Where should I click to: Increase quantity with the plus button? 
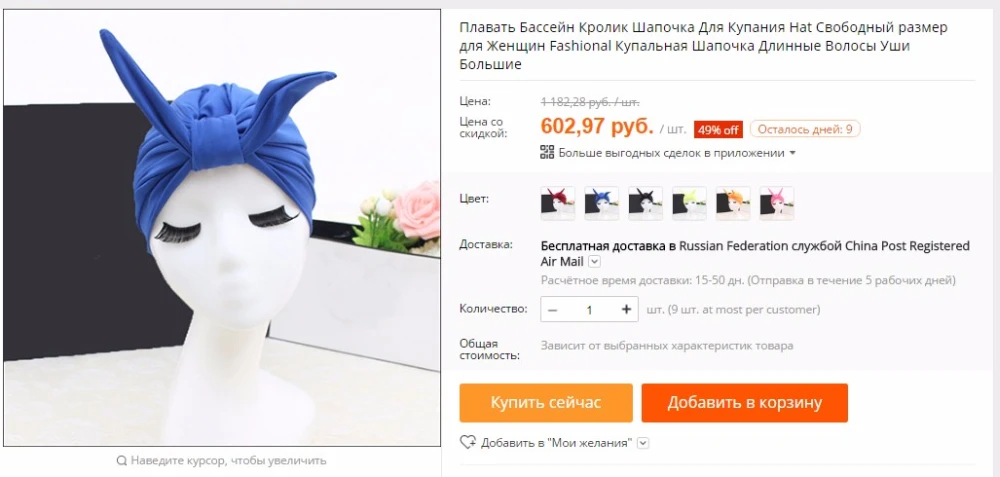click(x=626, y=309)
